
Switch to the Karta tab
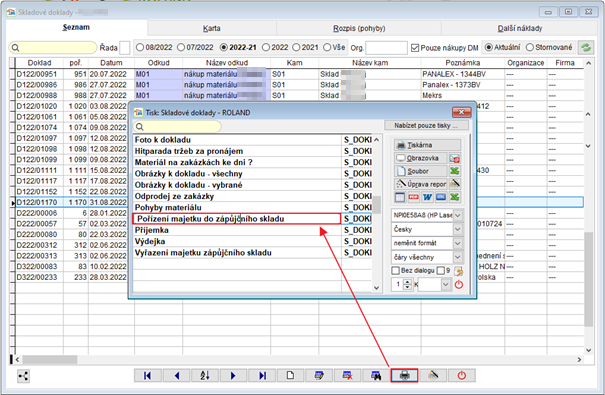212,28
